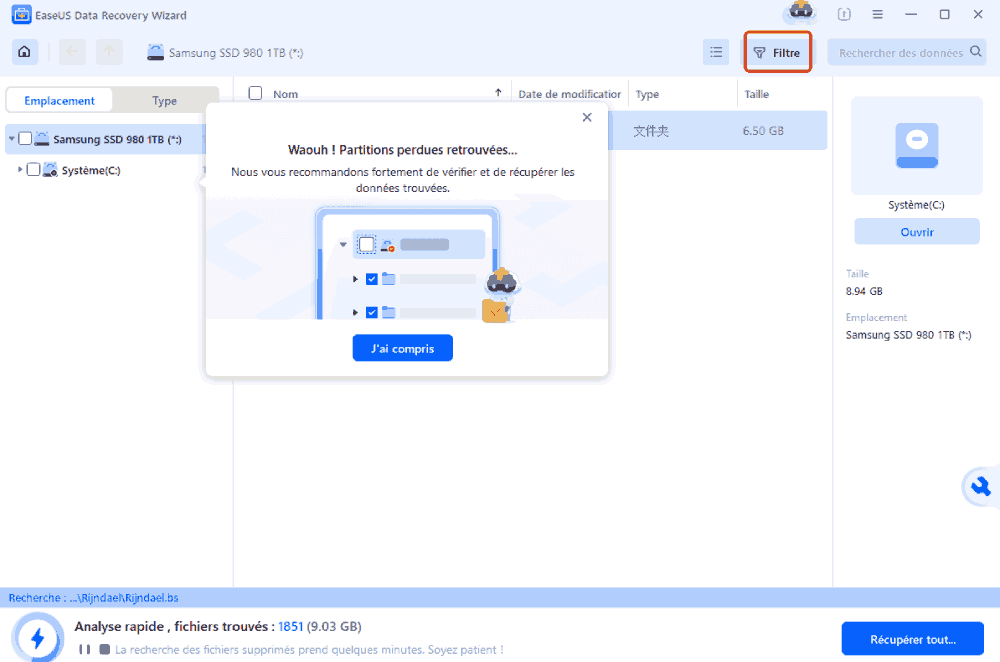The height and width of the screenshot is (662, 1000).
Task: Focus the Rechercher des données search field
Action: 906,52
